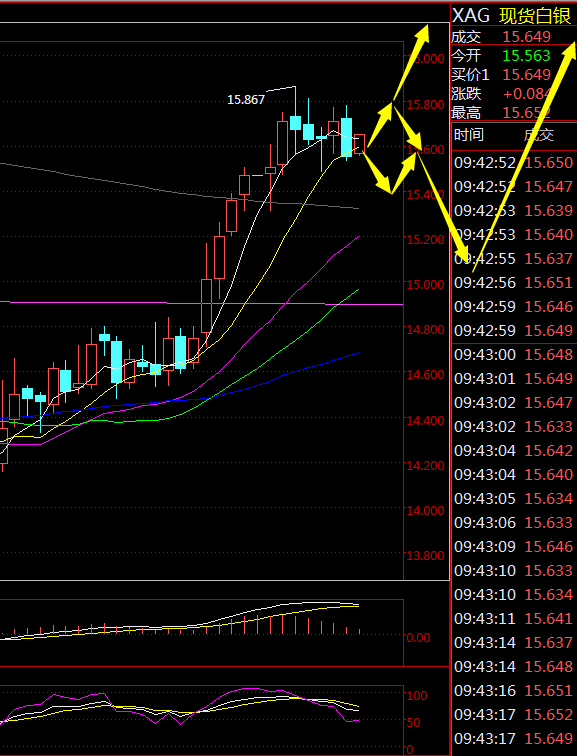The image size is (577, 756).
Task: Select the 买价1 15.649 bid row
Action: point(500,75)
